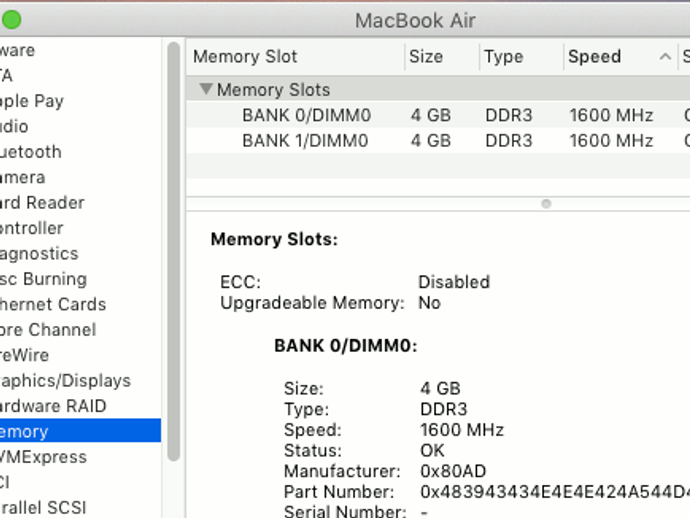Click the 1600 MHz cell for BANK 0

[x=611, y=115]
